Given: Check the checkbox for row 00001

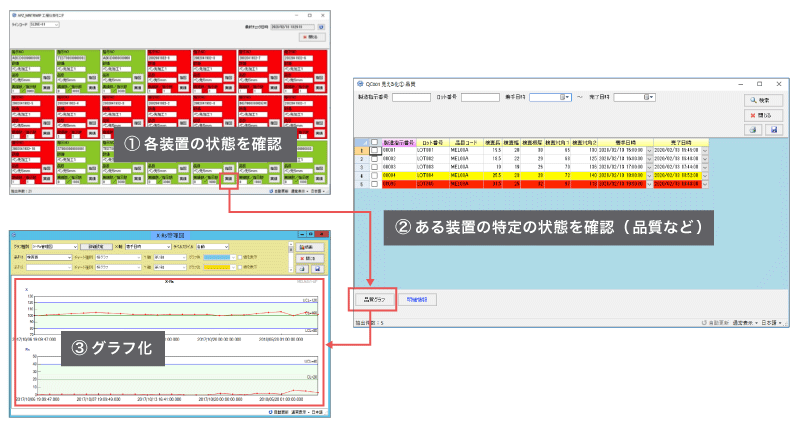Looking at the screenshot, I should [x=374, y=151].
